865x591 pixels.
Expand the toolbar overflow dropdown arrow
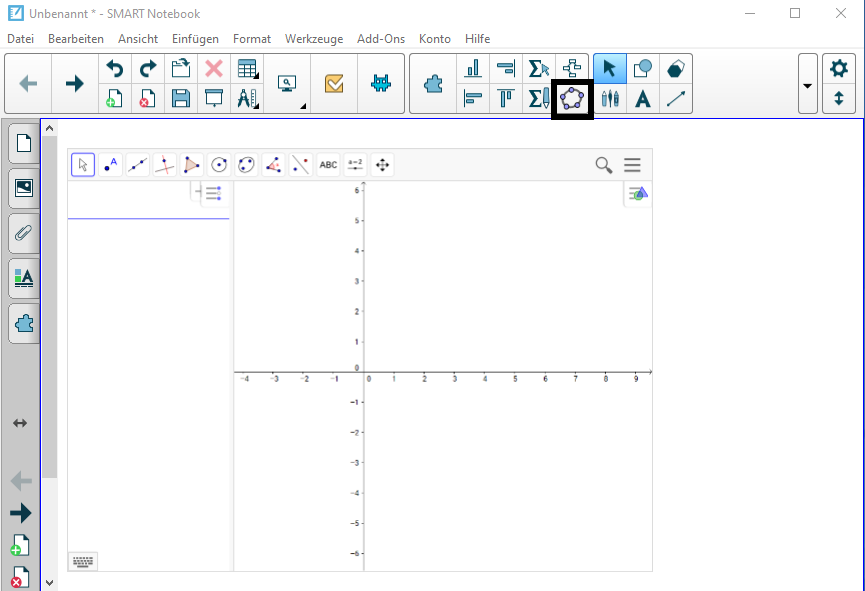pos(808,84)
